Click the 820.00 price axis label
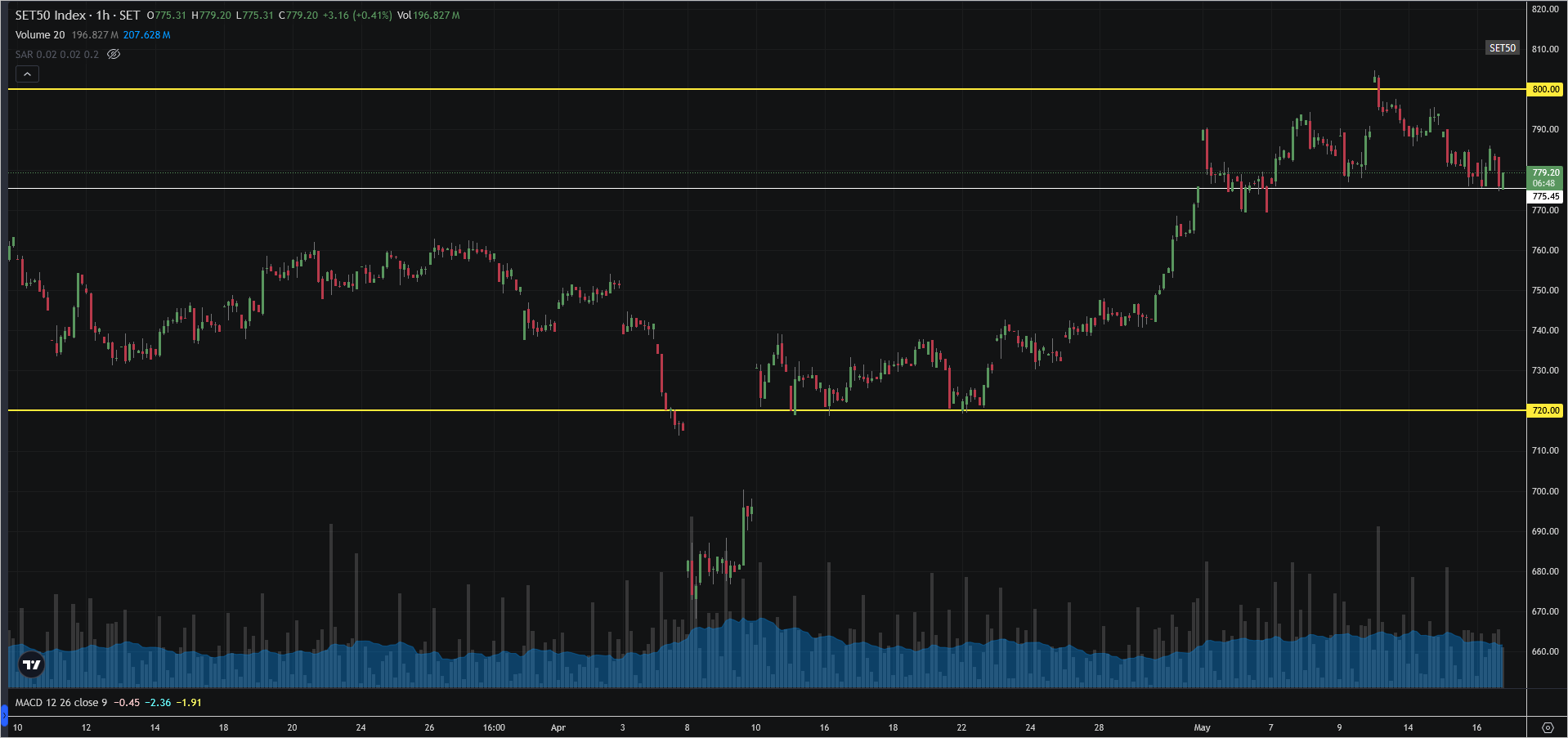 click(x=1545, y=9)
